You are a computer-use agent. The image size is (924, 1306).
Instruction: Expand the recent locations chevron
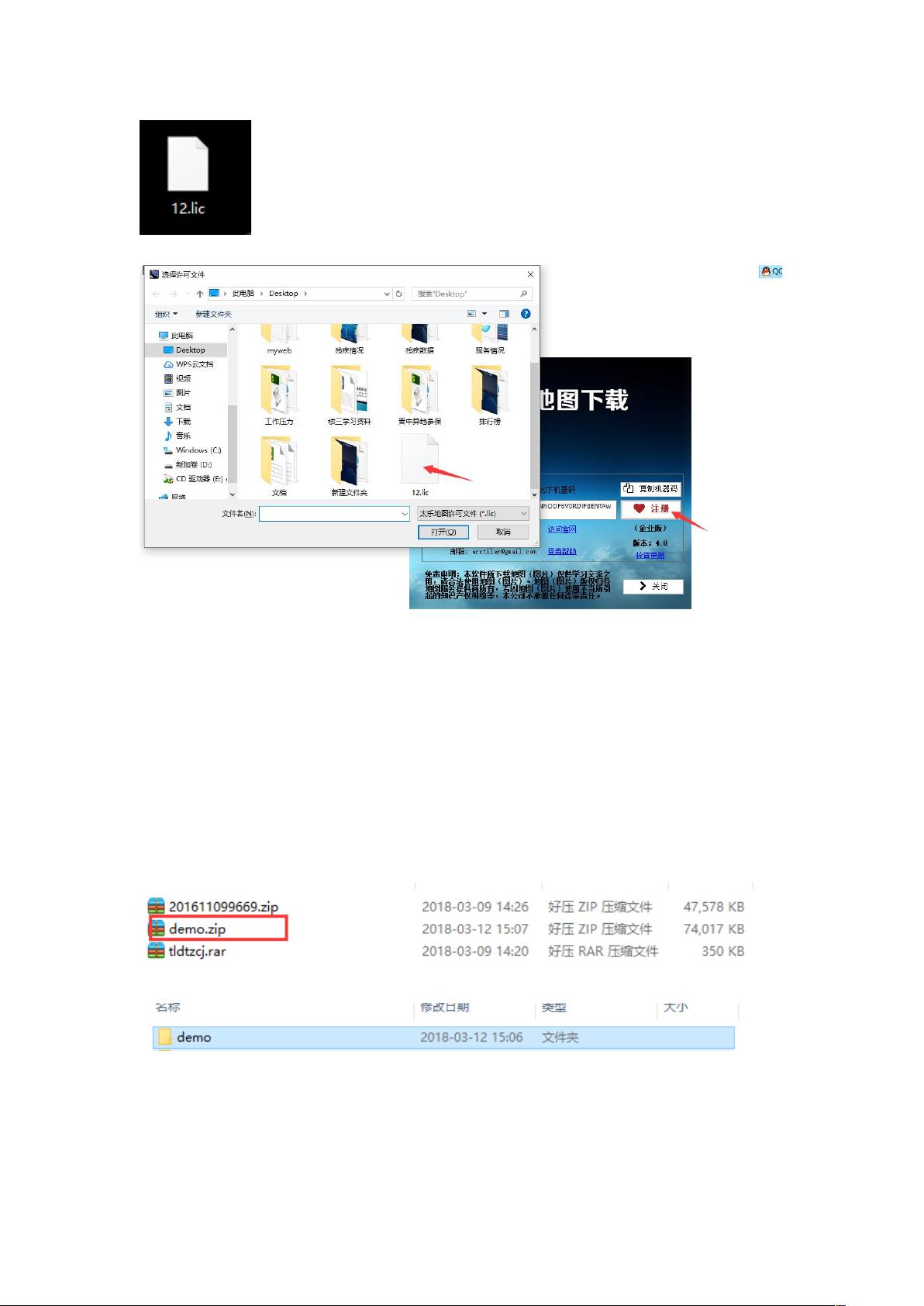(x=187, y=294)
